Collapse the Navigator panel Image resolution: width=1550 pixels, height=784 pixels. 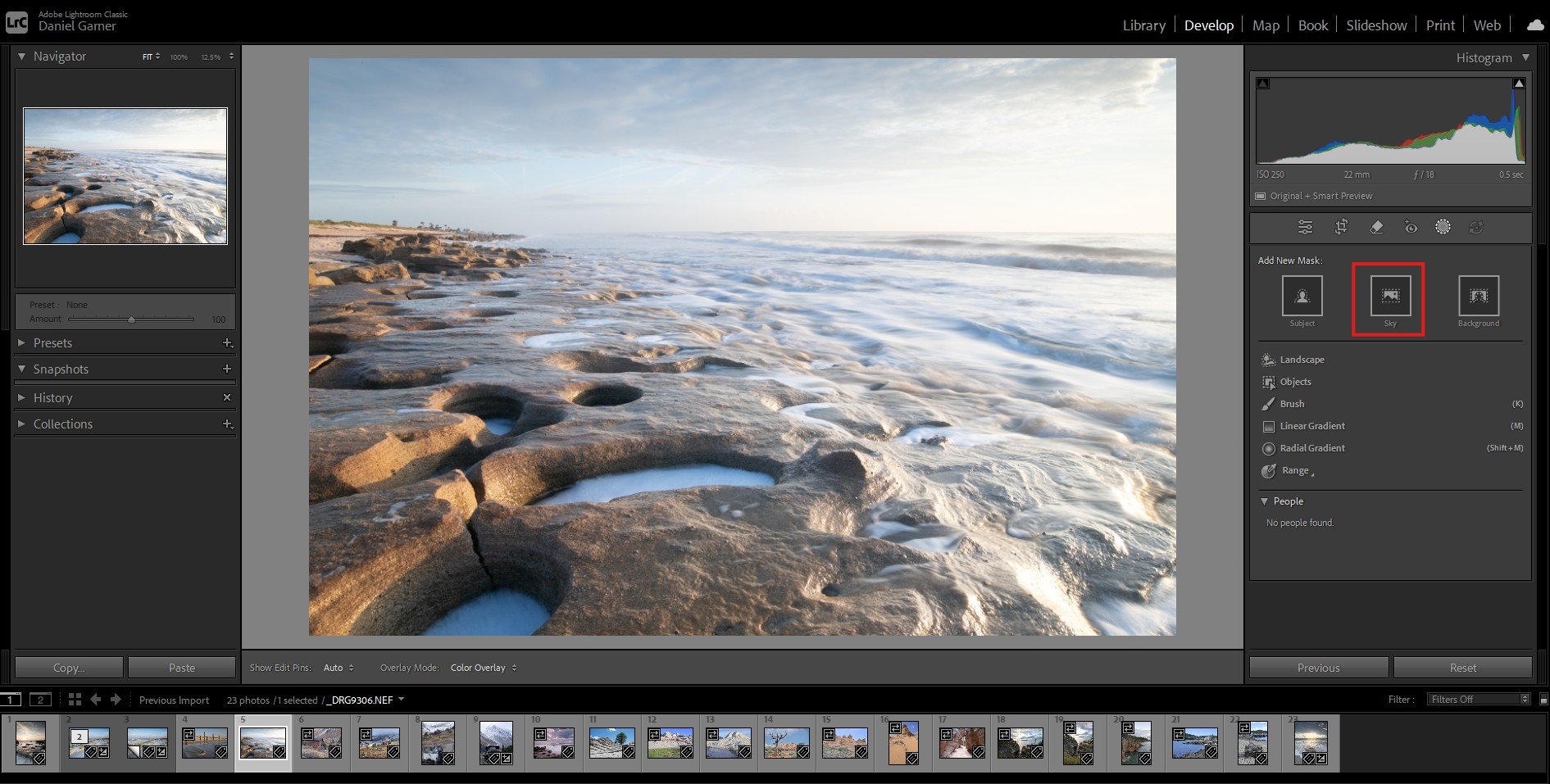[22, 57]
